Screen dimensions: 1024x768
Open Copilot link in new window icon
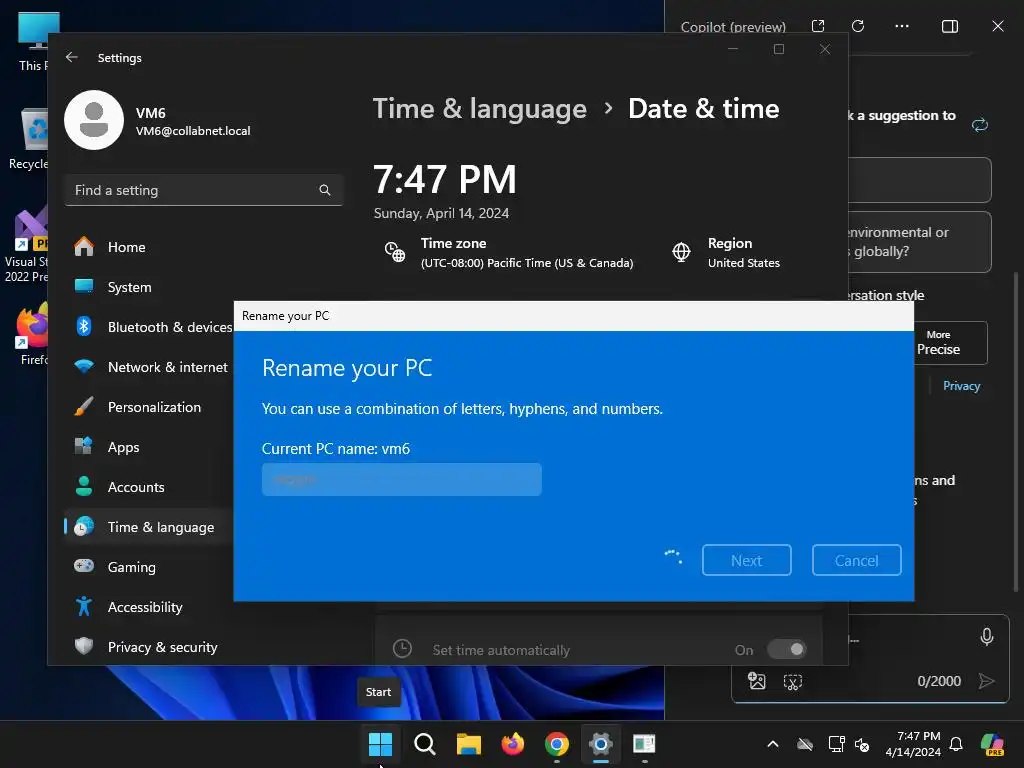818,26
